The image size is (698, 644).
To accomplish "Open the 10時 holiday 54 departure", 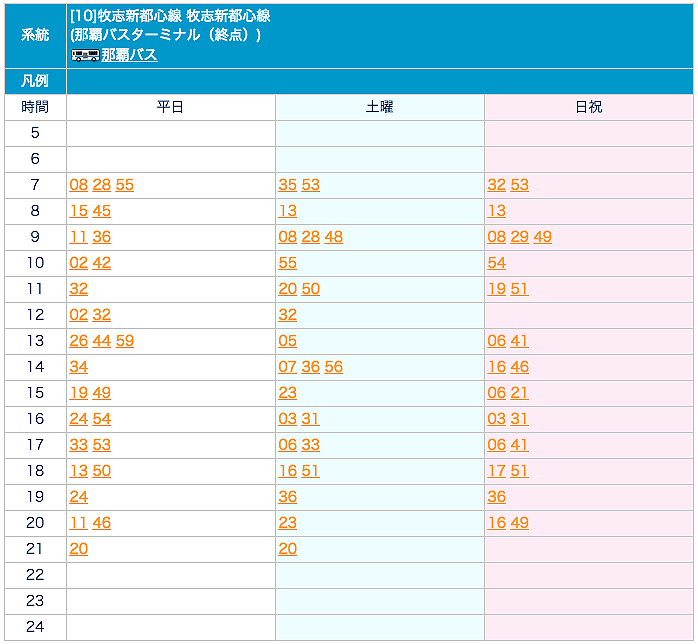I will pyautogui.click(x=496, y=263).
